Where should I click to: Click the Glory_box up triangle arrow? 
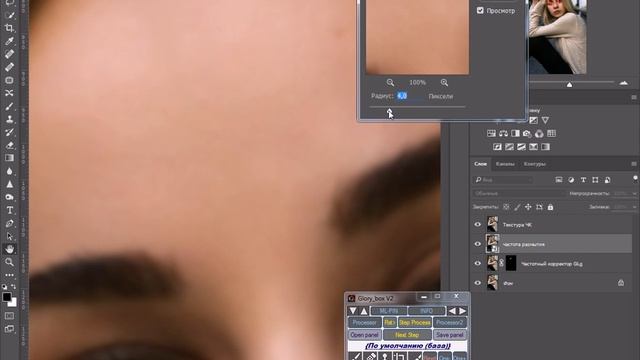coord(364,311)
